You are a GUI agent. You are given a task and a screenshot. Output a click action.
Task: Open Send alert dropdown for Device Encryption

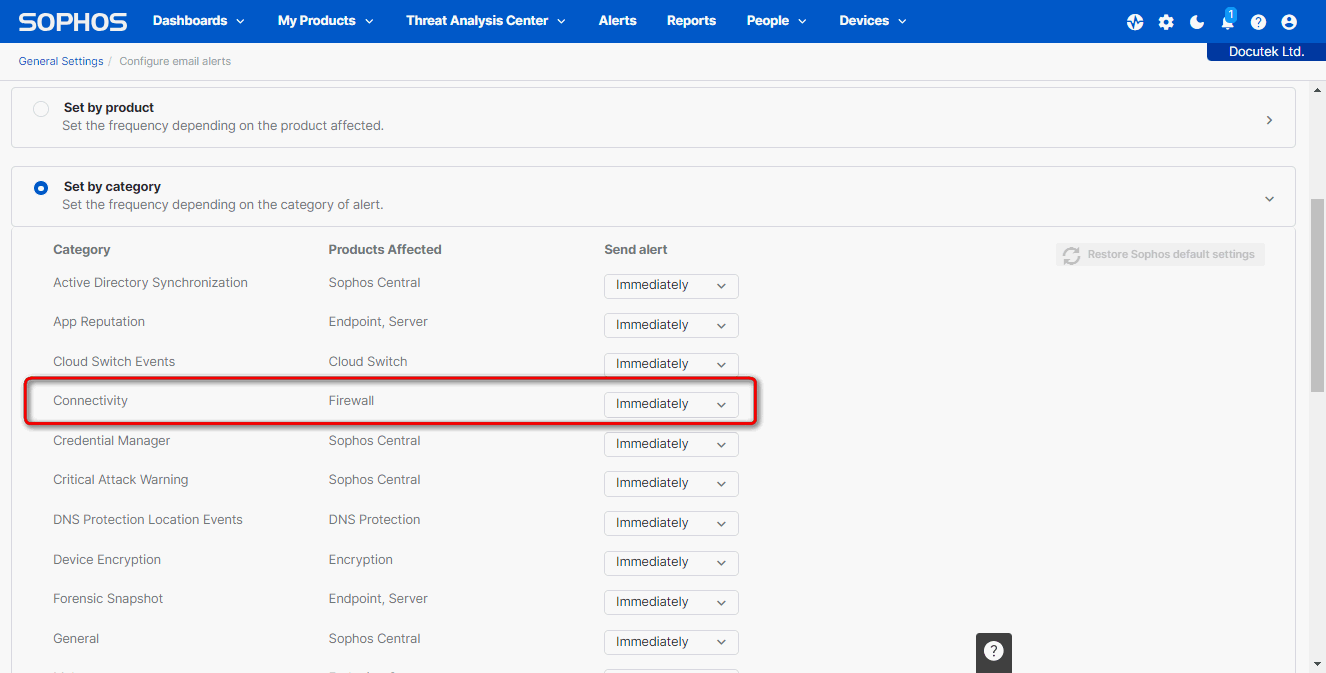click(671, 563)
